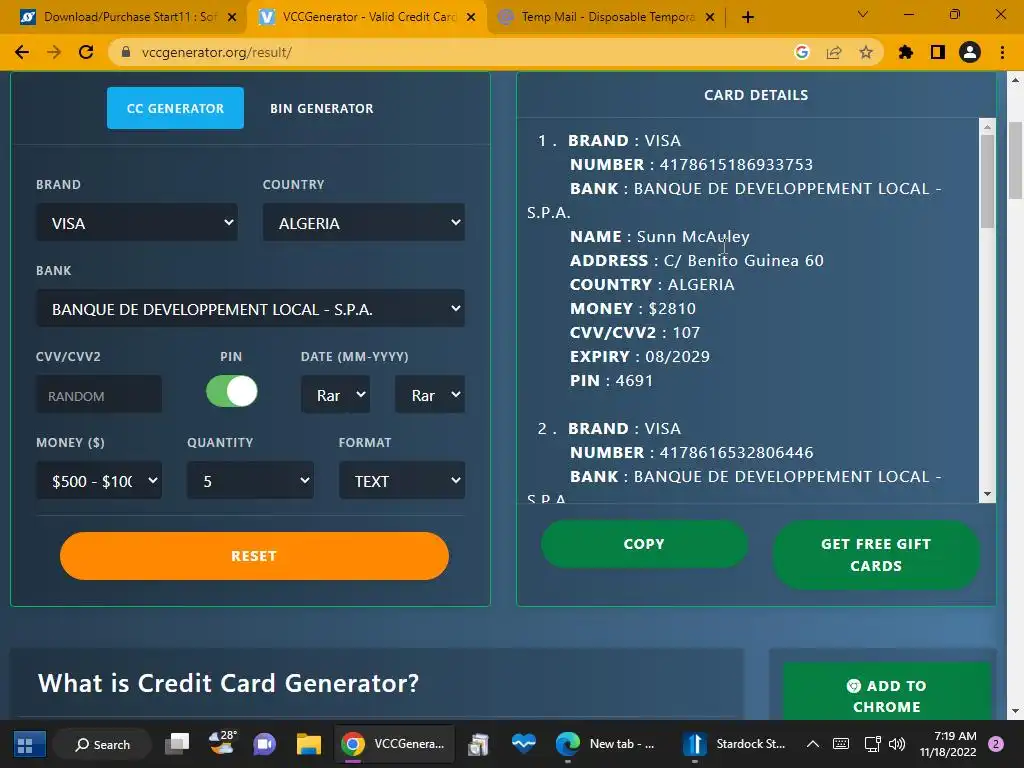Open the Extensions puzzle icon
The image size is (1024, 768).
click(906, 52)
